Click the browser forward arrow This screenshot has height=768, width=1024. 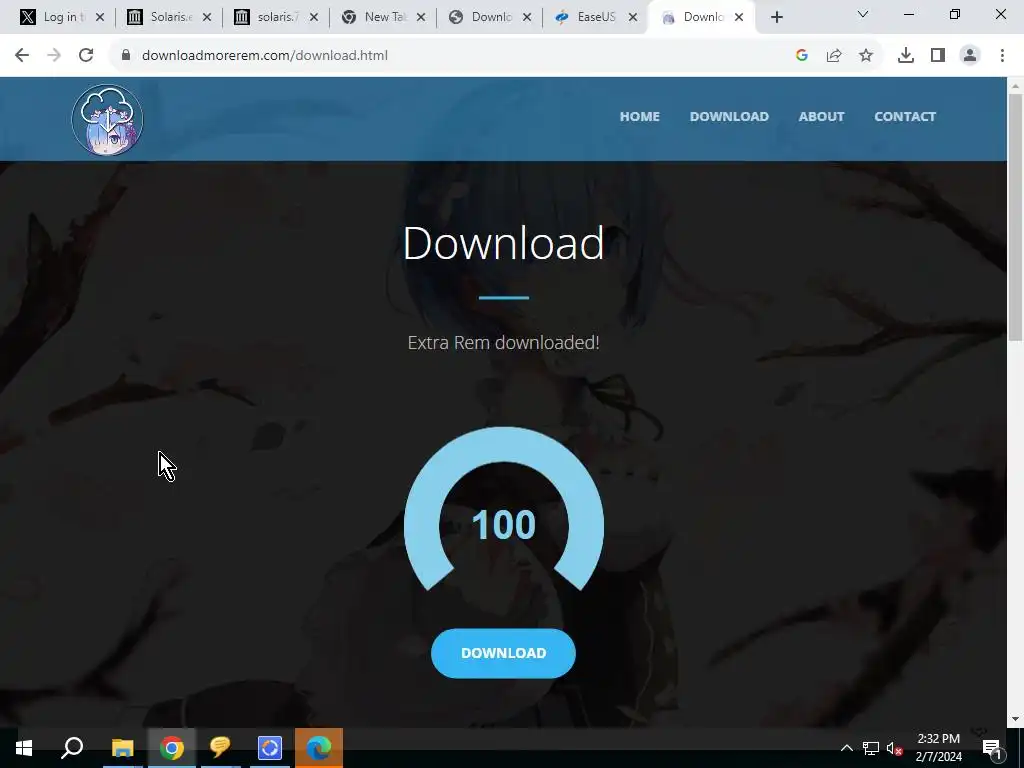(54, 56)
